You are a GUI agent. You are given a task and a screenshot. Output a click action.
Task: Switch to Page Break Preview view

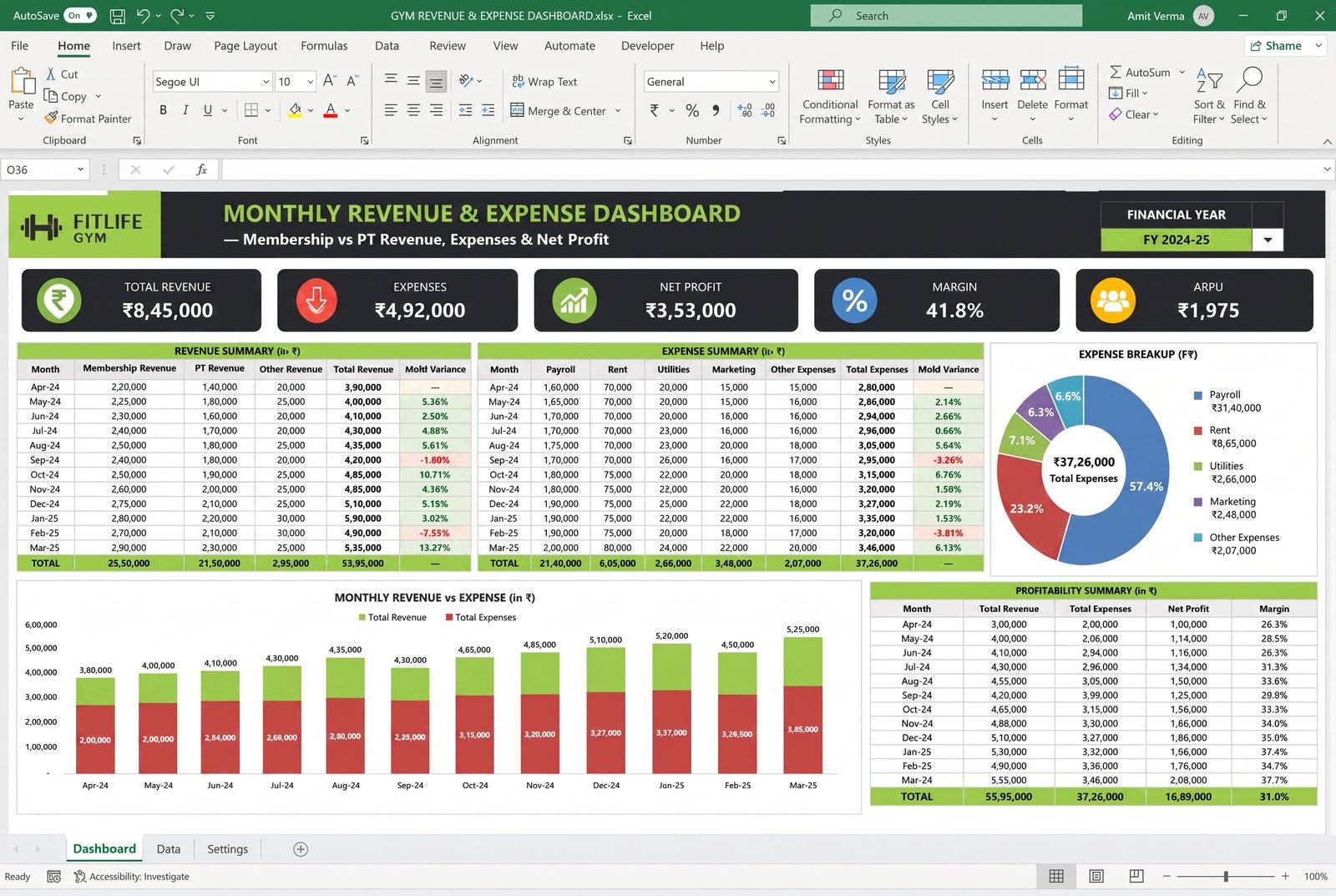tap(1136, 876)
